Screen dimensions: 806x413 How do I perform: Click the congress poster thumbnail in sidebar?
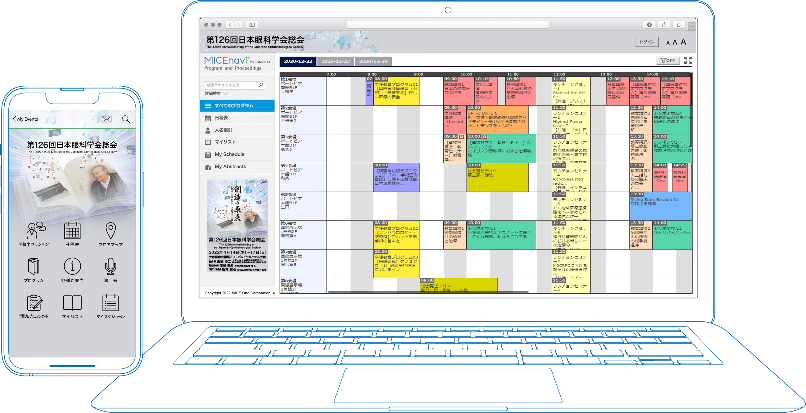click(237, 225)
